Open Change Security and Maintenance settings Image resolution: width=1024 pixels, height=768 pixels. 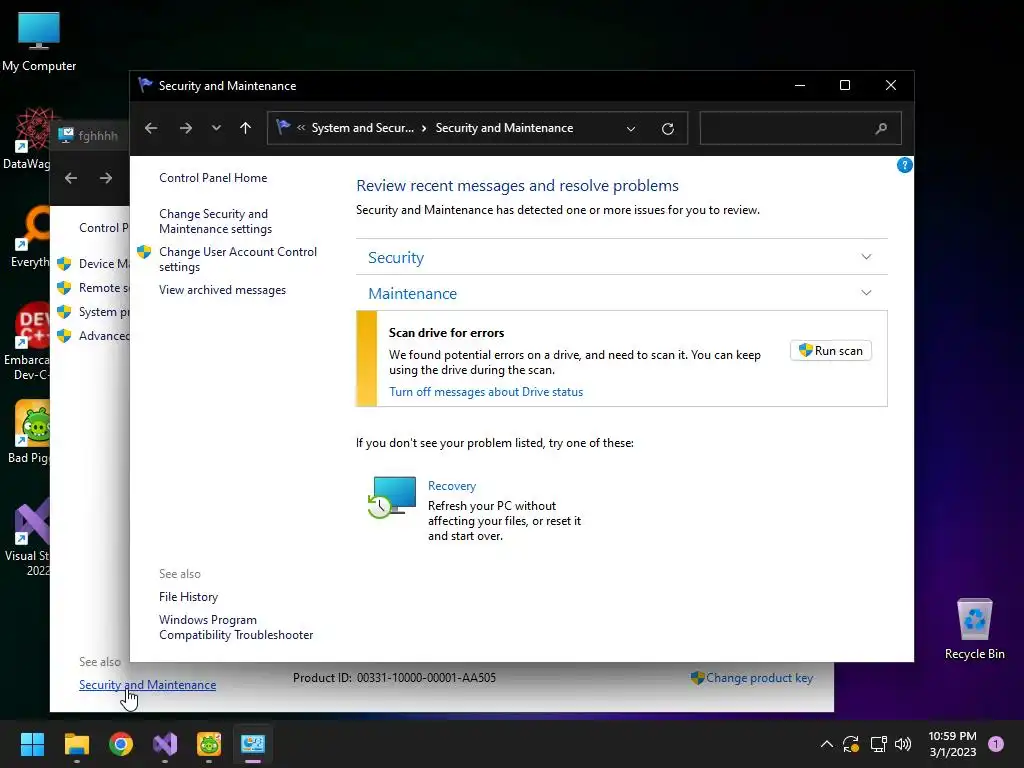point(215,221)
